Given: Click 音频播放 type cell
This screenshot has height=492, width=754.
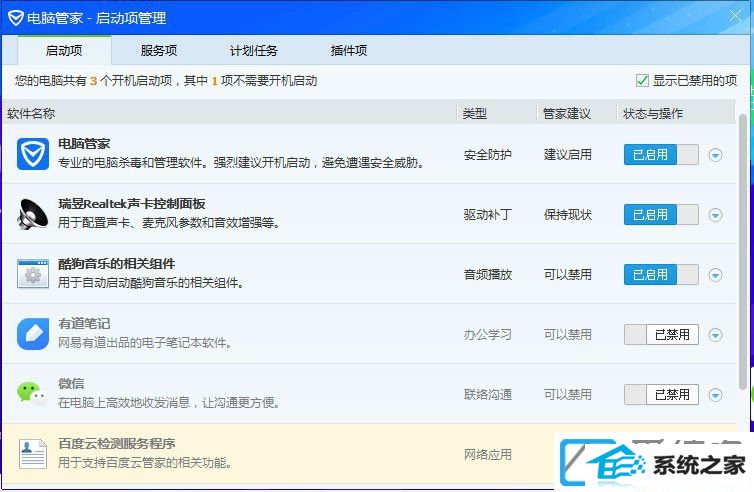Looking at the screenshot, I should point(488,275).
